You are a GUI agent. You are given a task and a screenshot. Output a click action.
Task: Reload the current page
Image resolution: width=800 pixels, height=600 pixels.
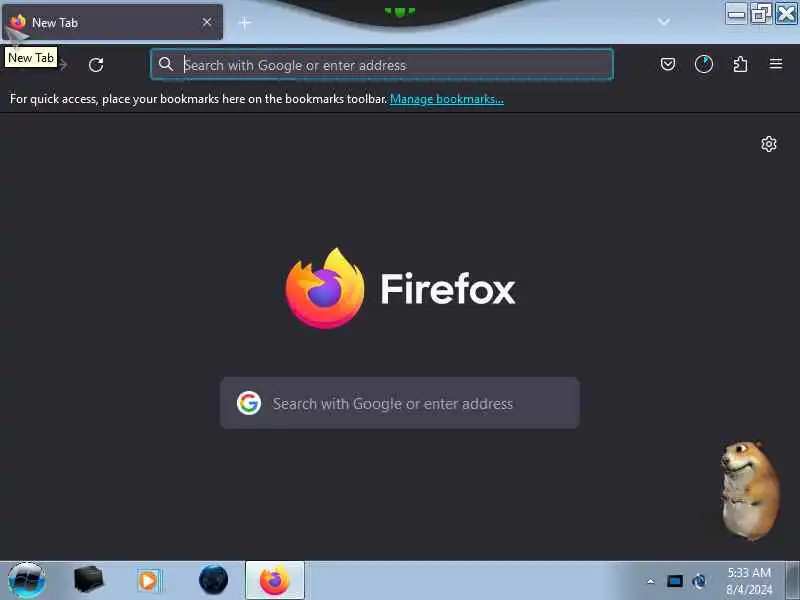point(96,65)
